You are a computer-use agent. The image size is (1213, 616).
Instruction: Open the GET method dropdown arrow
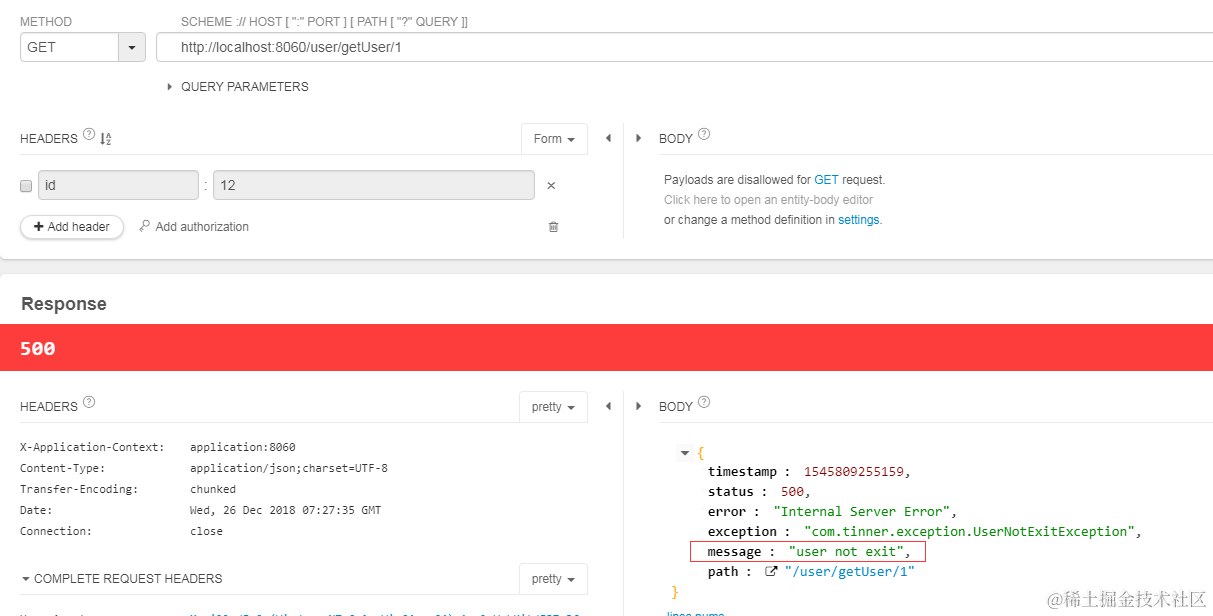click(132, 47)
